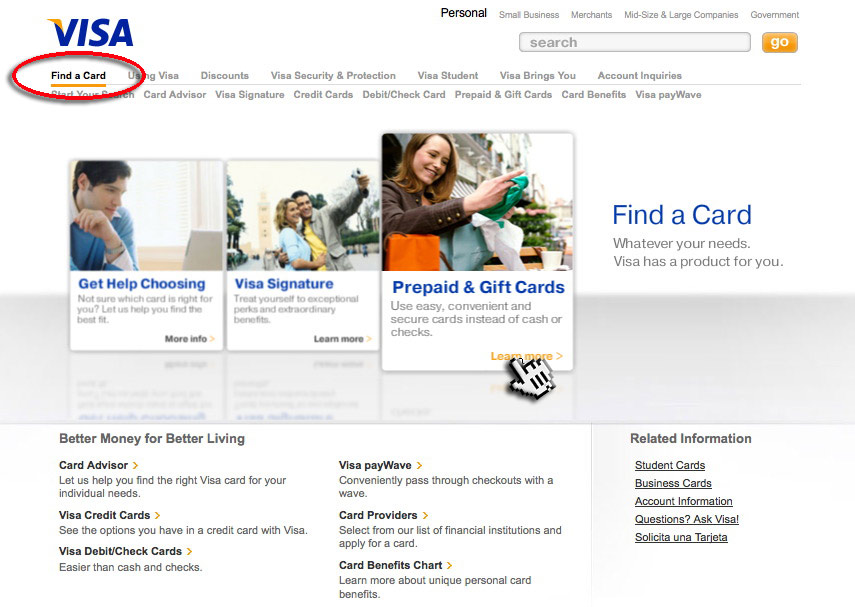Open the Discounts menu item
855x607 pixels.
(x=224, y=76)
